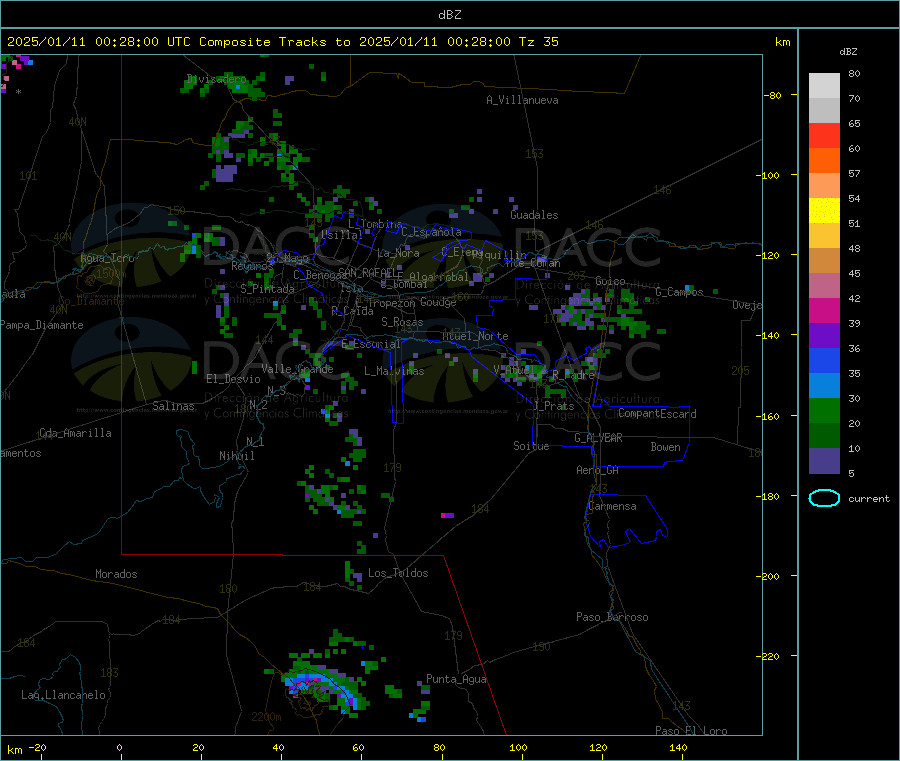Click the Pampa_Diamante label
900x761 pixels.
pos(41,325)
